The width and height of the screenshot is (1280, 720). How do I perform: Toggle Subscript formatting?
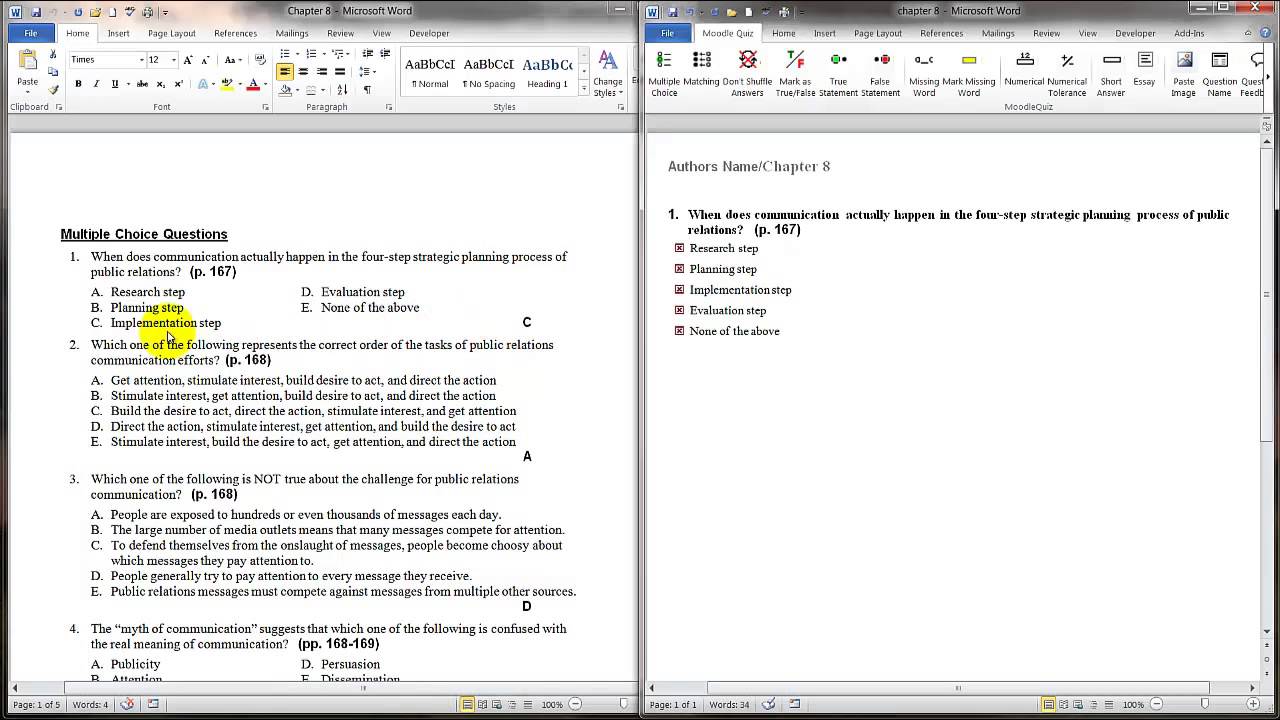click(160, 84)
